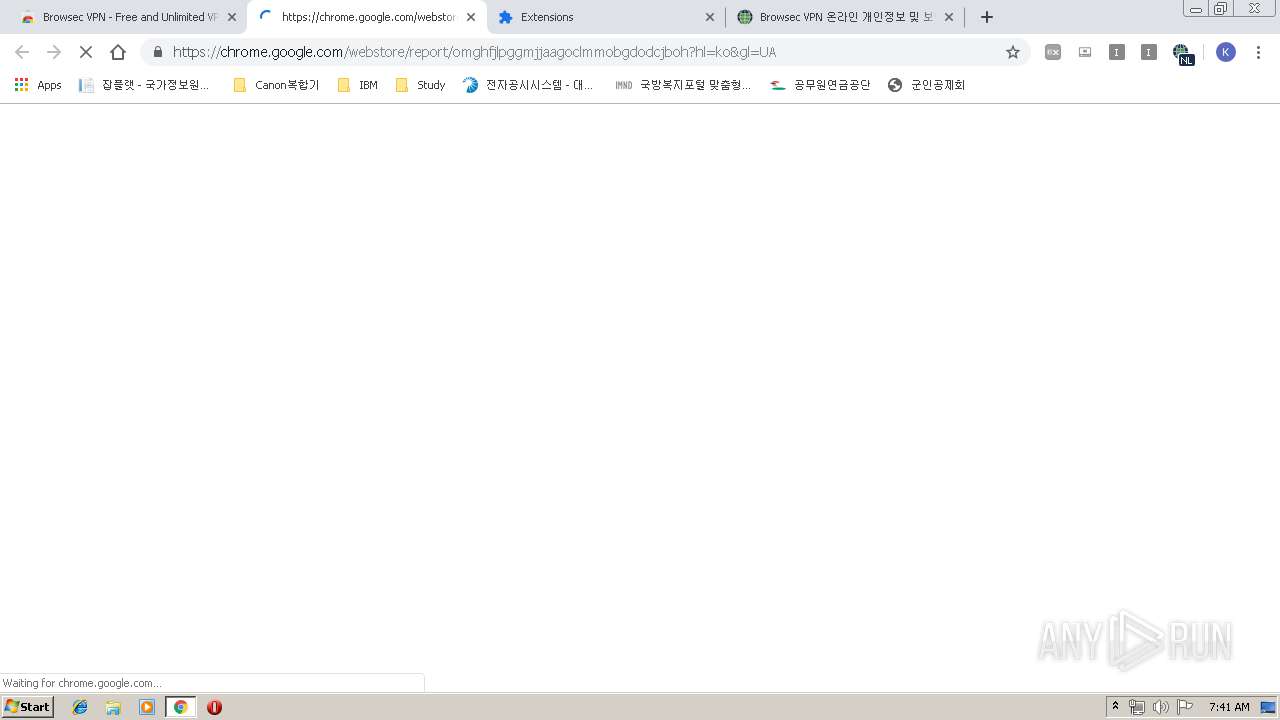Click the address bar URL

474,52
